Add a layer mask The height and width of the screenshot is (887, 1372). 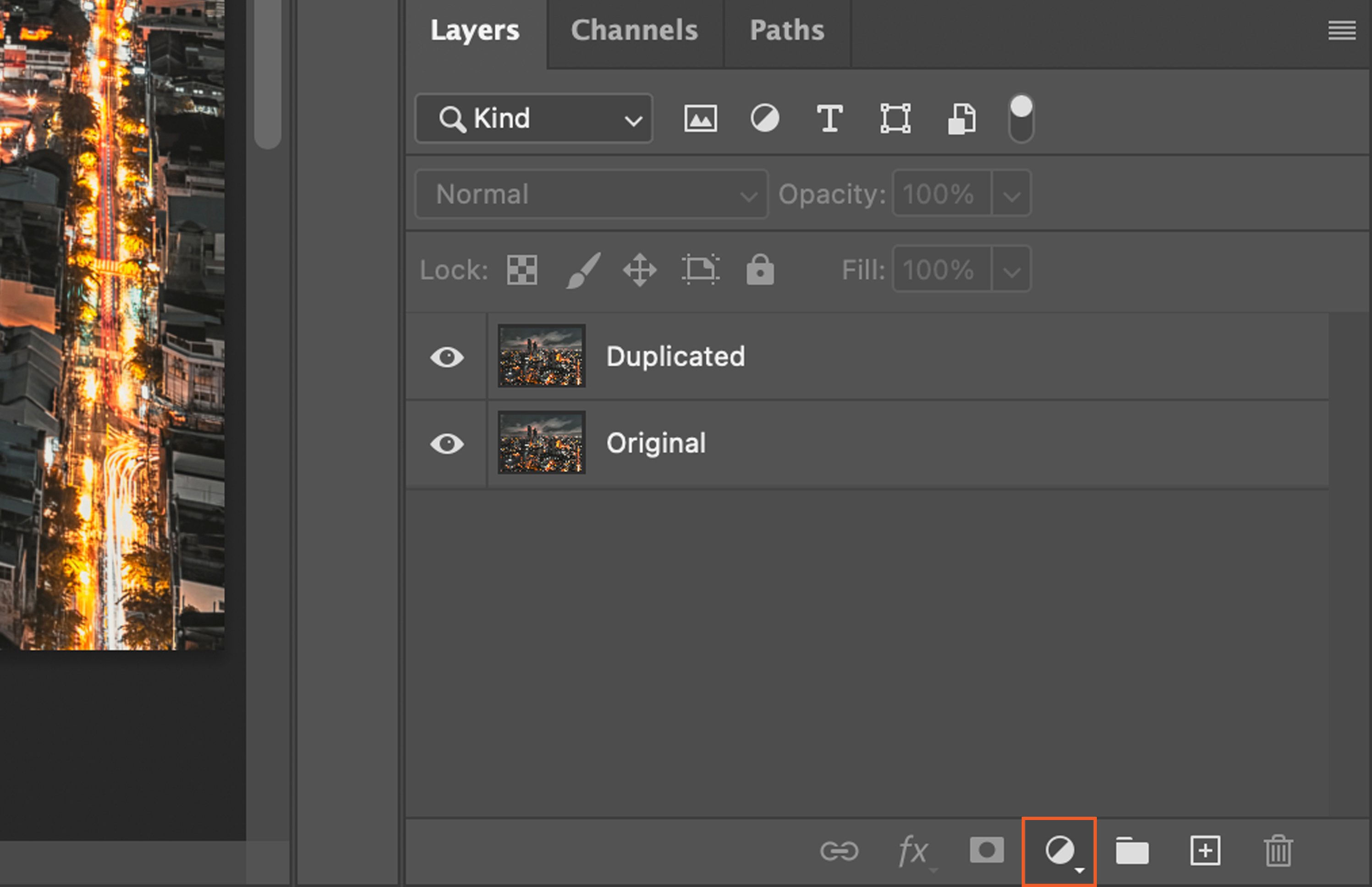[986, 851]
